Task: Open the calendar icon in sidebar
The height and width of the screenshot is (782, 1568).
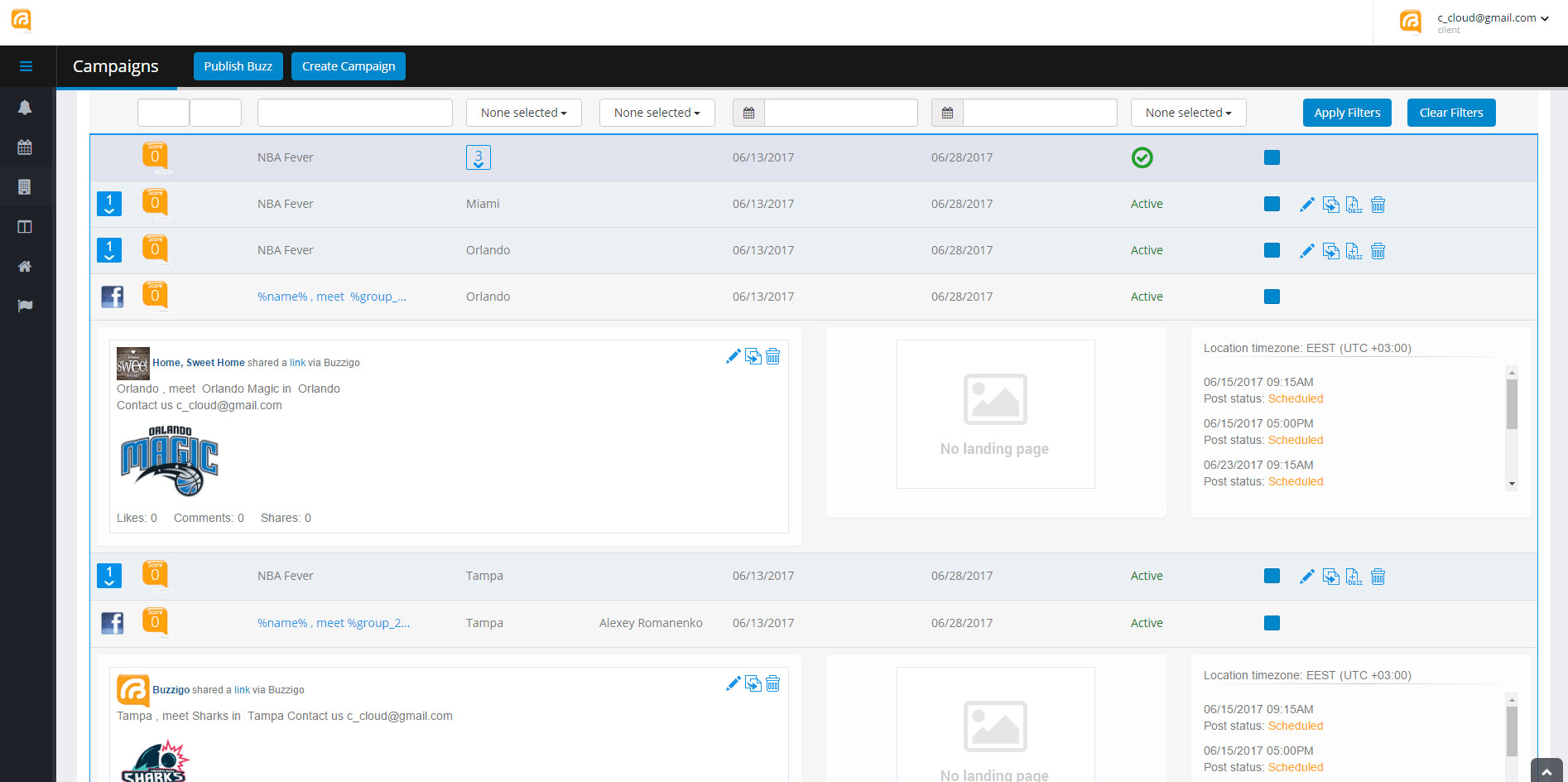Action: pyautogui.click(x=25, y=147)
